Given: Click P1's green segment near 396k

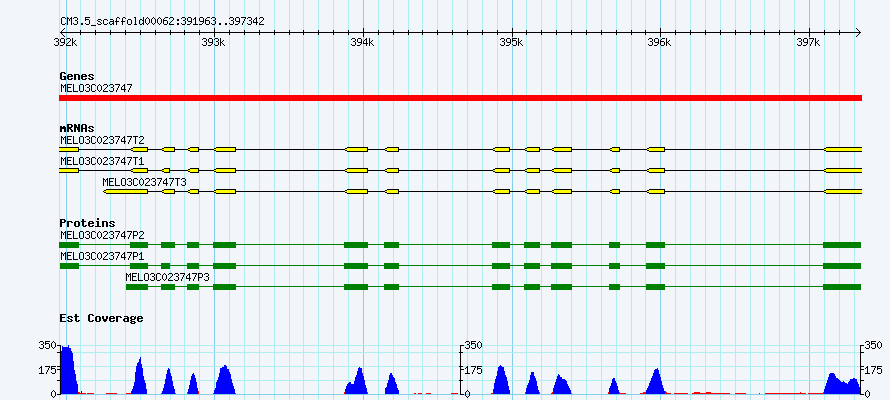Looking at the screenshot, I should tap(656, 266).
